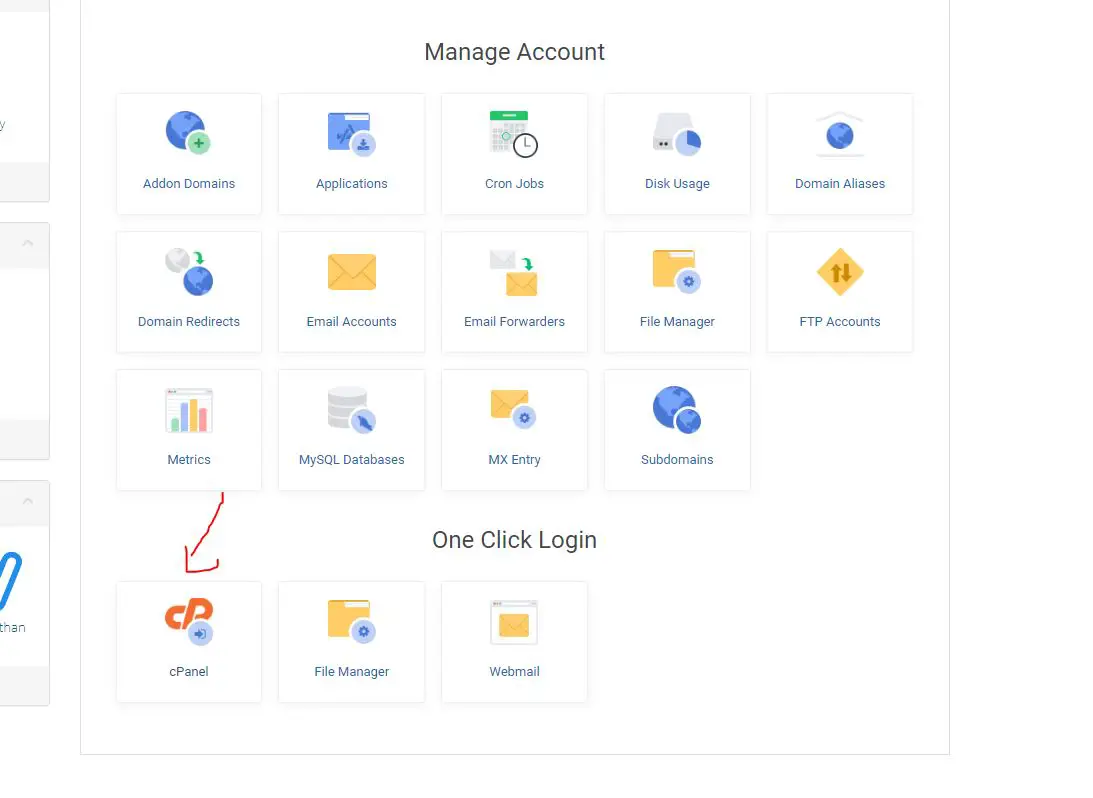Open Applications installer
Viewport: 1093px width, 798px height.
(351, 153)
